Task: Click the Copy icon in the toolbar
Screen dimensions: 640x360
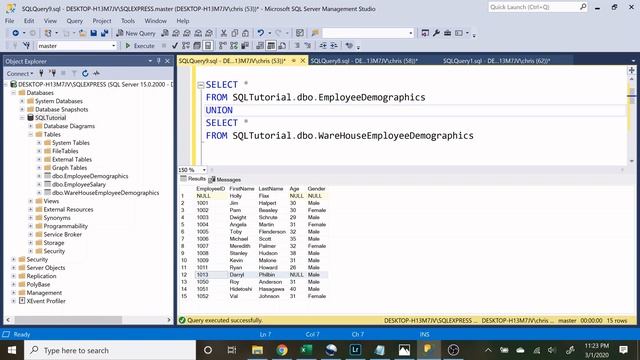Action: coord(235,33)
